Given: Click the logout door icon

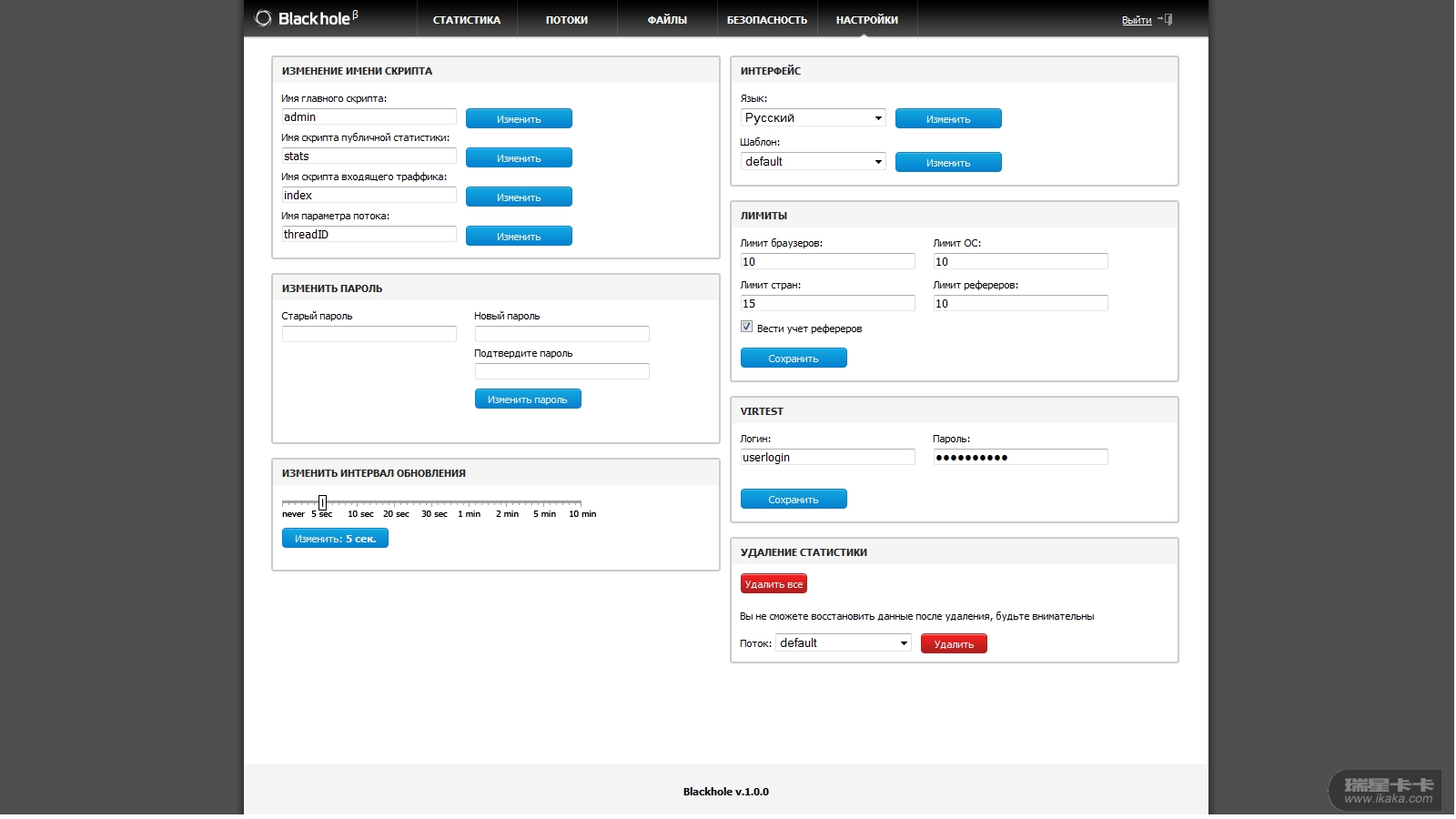Looking at the screenshot, I should (x=1167, y=19).
